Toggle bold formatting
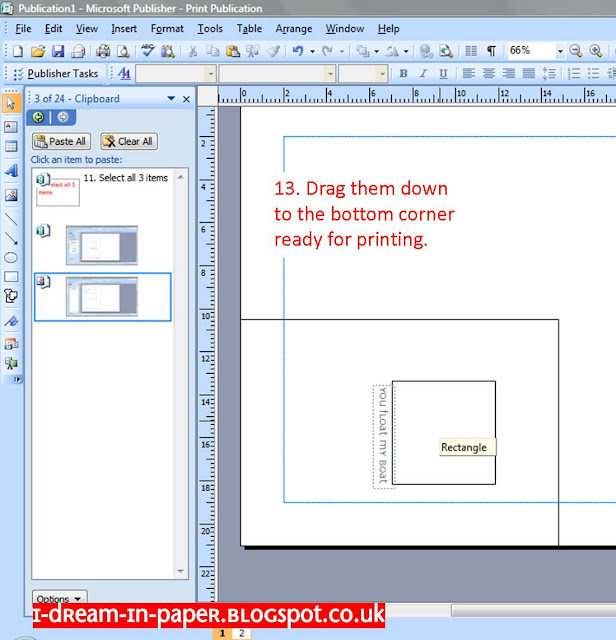The height and width of the screenshot is (640, 616). coord(403,74)
